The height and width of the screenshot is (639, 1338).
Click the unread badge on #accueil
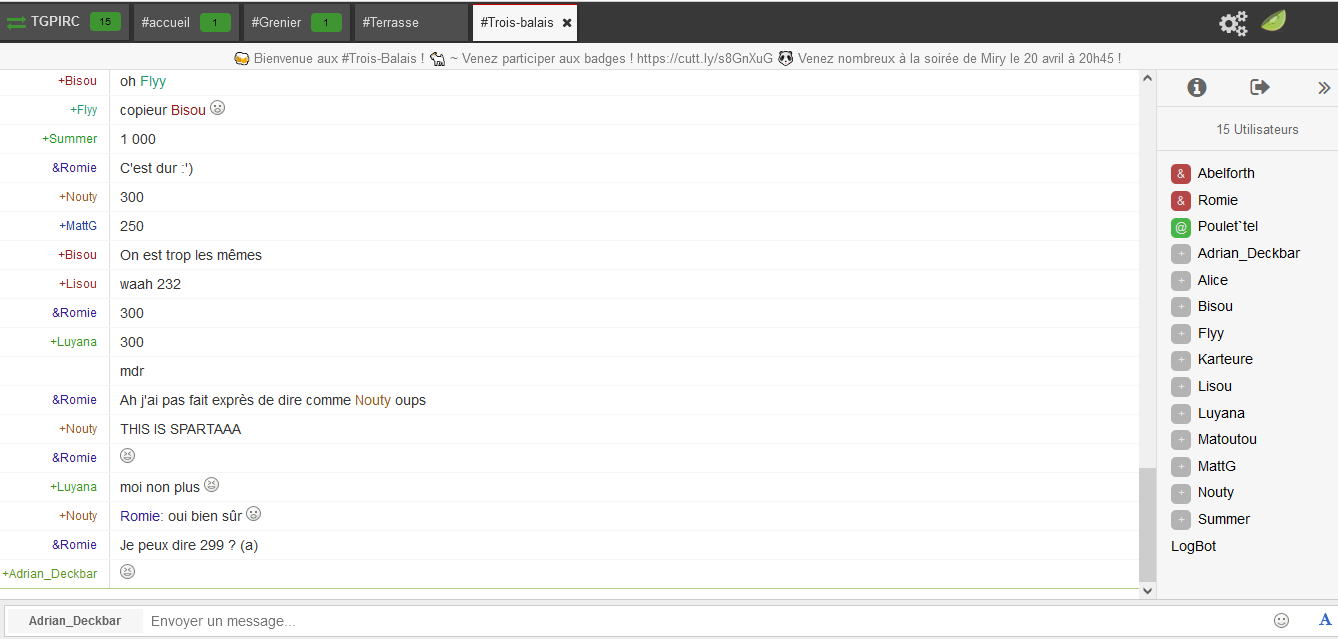click(215, 22)
